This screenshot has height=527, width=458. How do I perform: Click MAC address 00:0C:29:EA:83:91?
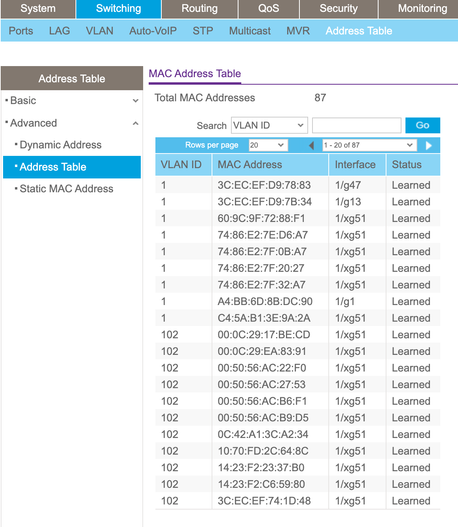(262, 352)
